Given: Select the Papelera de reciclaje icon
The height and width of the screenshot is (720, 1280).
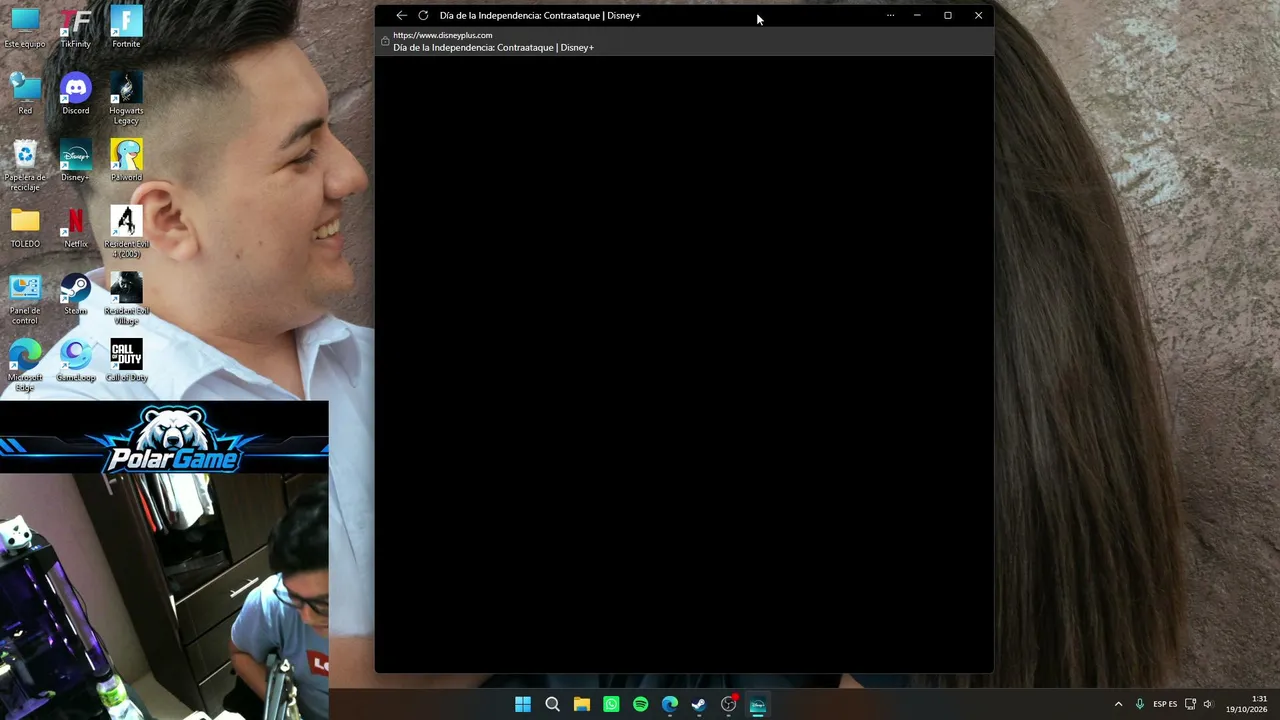Looking at the screenshot, I should [25, 166].
